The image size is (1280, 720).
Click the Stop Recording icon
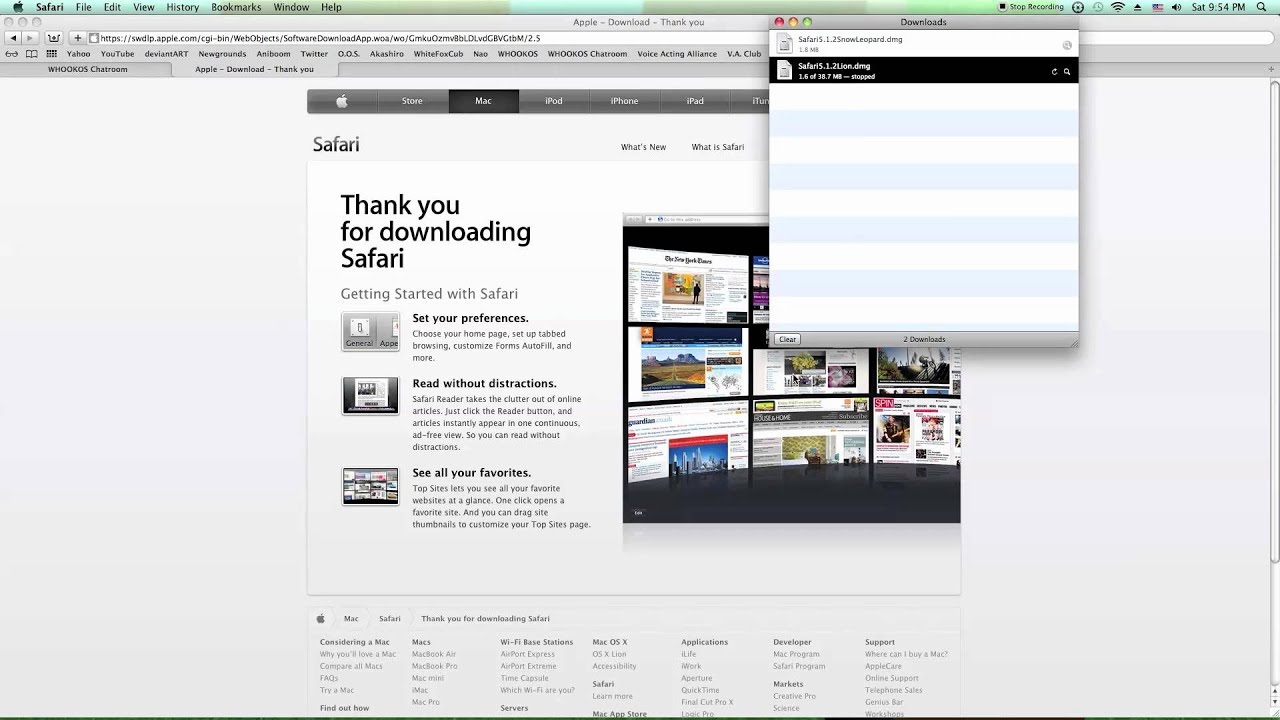tap(1003, 7)
